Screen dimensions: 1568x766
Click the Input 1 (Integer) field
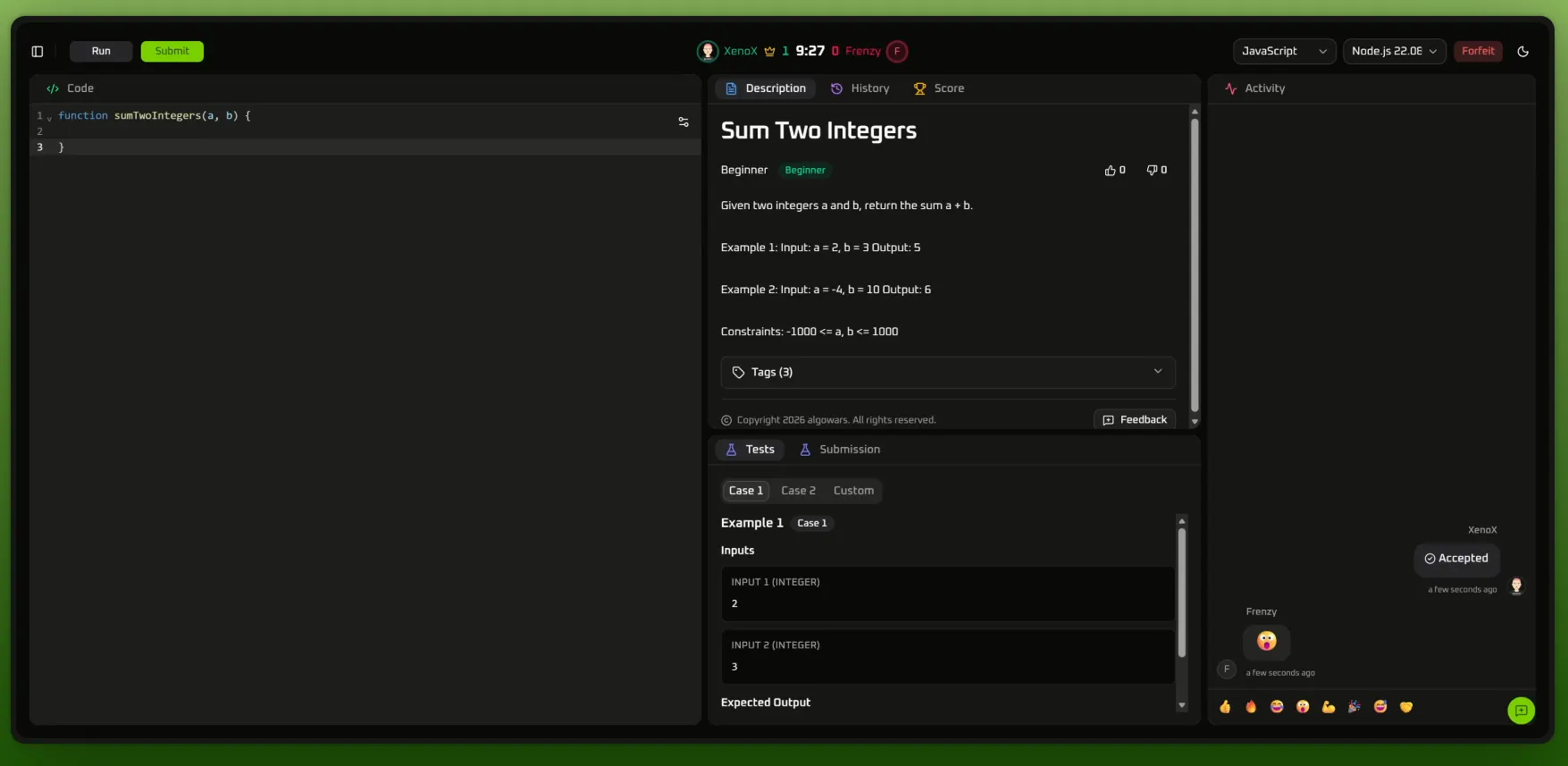pos(948,593)
